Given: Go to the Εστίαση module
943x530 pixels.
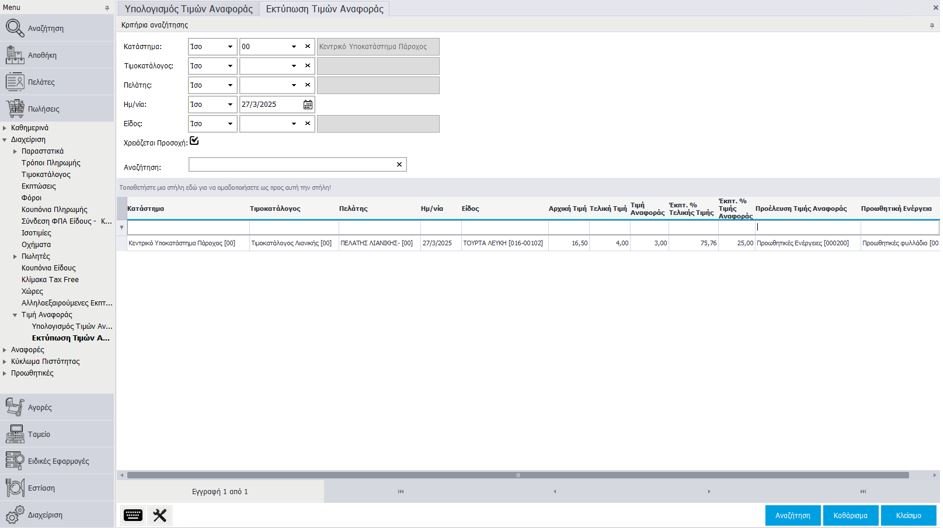Looking at the screenshot, I should pyautogui.click(x=41, y=488).
